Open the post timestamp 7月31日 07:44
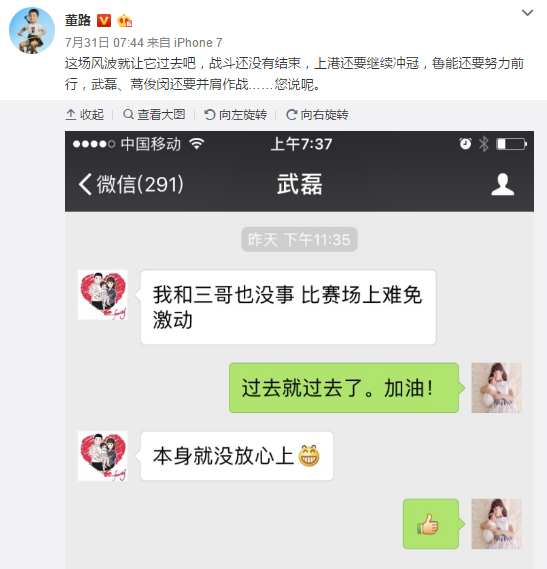547x569 pixels. coord(104,43)
